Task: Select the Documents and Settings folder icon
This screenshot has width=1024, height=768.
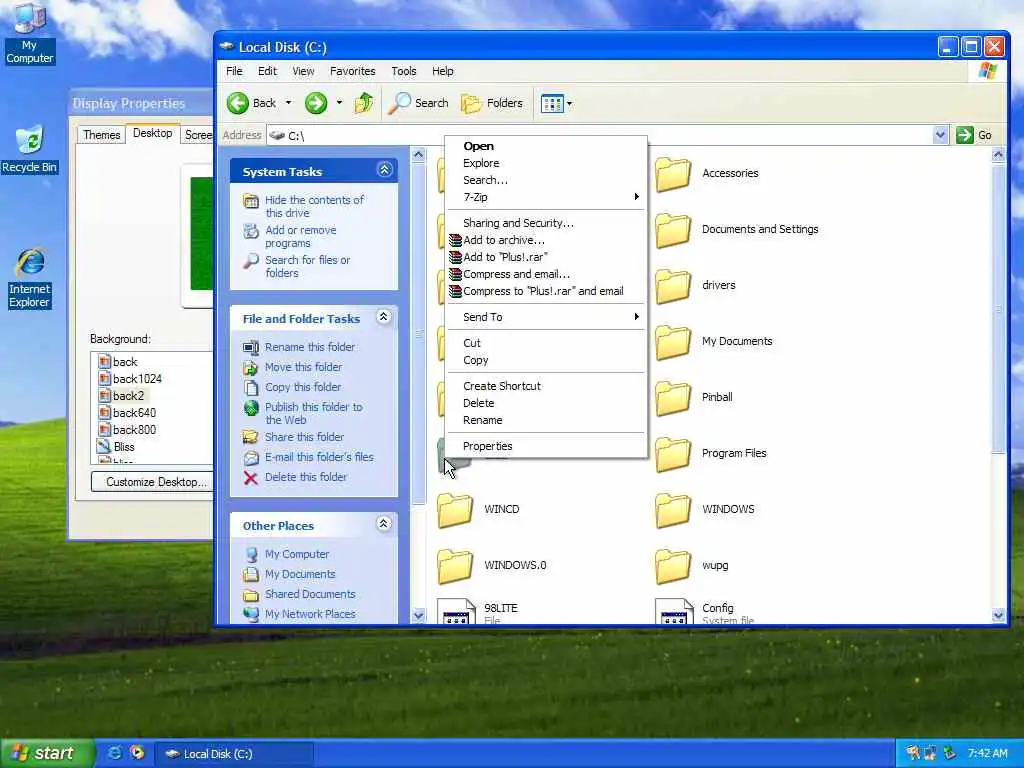Action: 673,231
